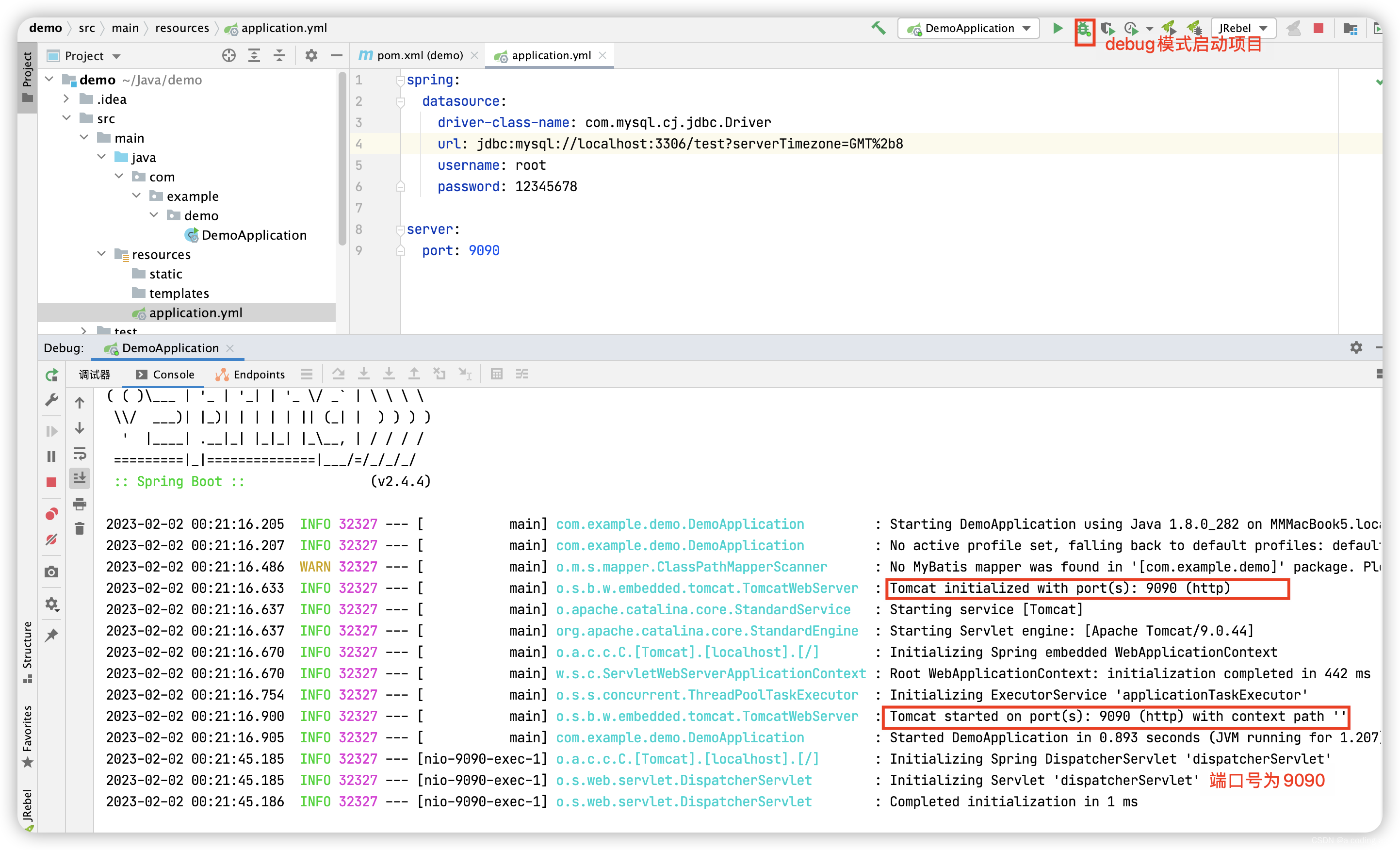
Task: Pause program in the Debug sidebar
Action: click(x=52, y=457)
